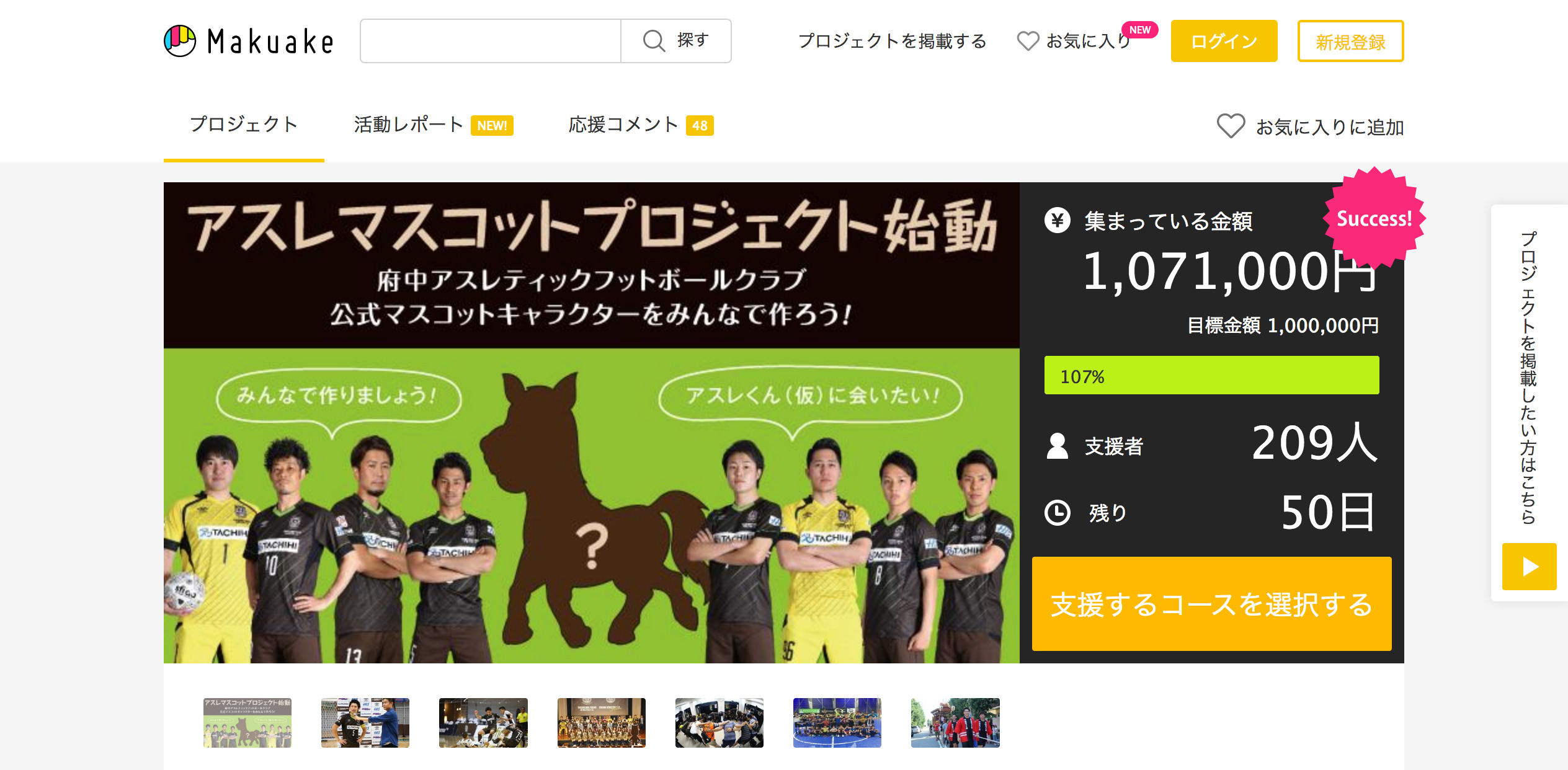Click the 支援者 person icon
This screenshot has height=770, width=1568.
(x=1058, y=446)
